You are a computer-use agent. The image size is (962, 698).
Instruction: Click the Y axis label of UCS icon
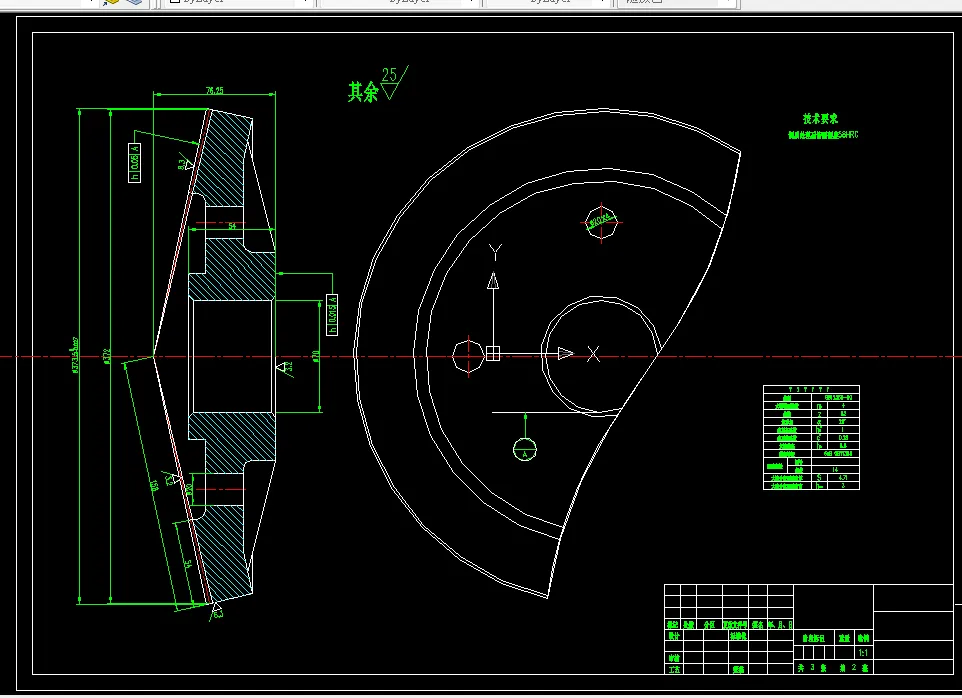(495, 252)
